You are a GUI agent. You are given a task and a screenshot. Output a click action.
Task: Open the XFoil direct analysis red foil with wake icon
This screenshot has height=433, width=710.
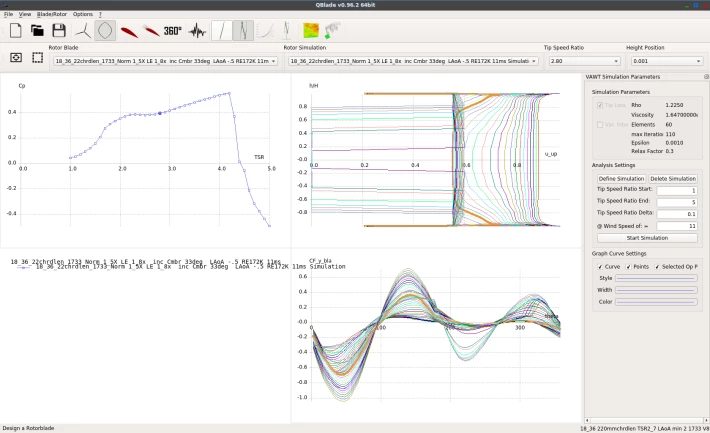coord(151,31)
